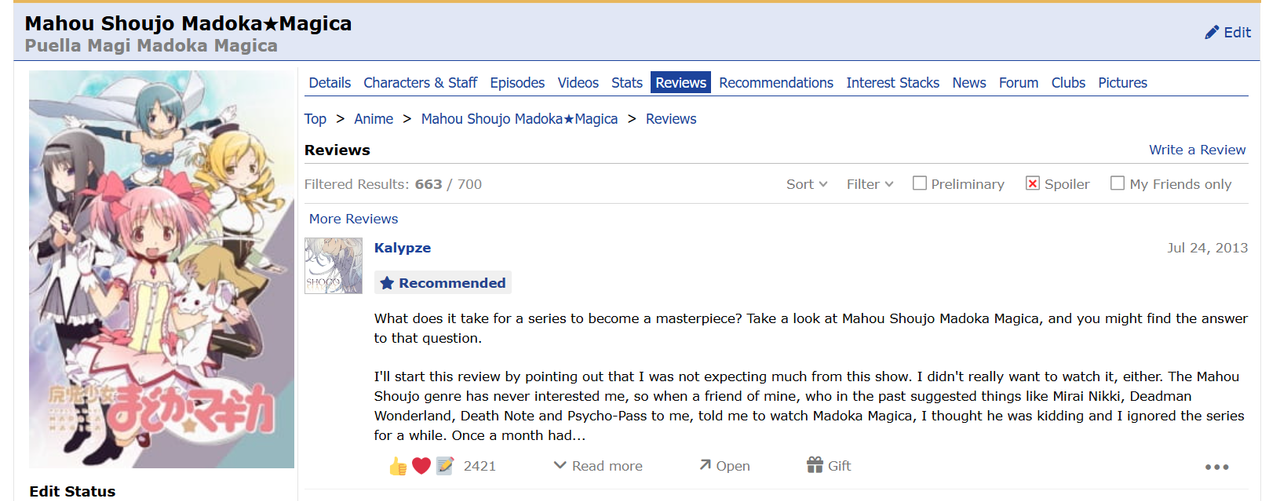
Task: Open the Sort dropdown
Action: (x=807, y=184)
